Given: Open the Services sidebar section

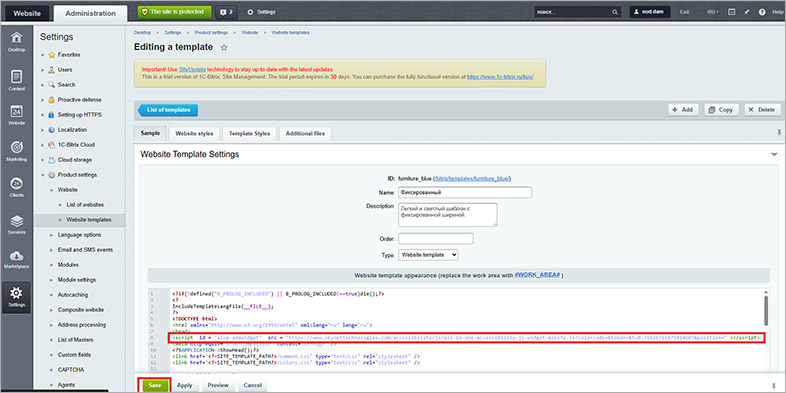Looking at the screenshot, I should coord(17,225).
